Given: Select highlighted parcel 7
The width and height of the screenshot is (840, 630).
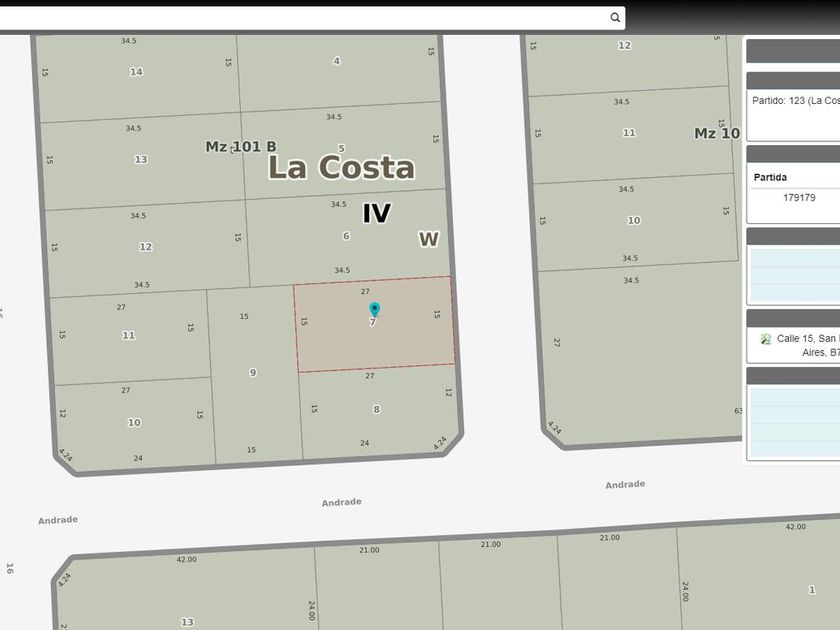Looking at the screenshot, I should point(374,324).
